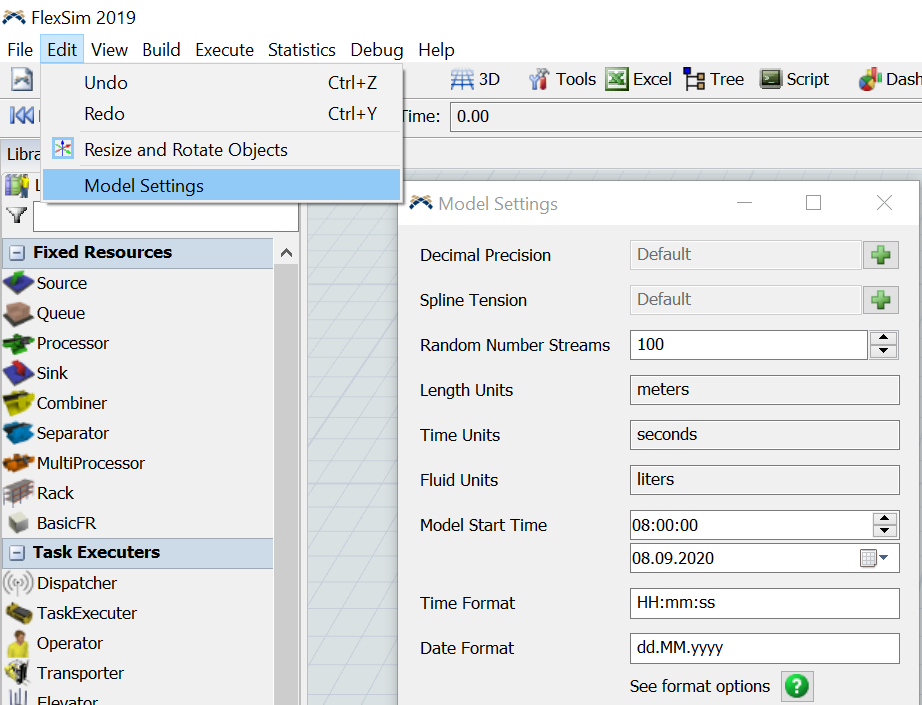
Task: Open the Execute menu
Action: 225,50
